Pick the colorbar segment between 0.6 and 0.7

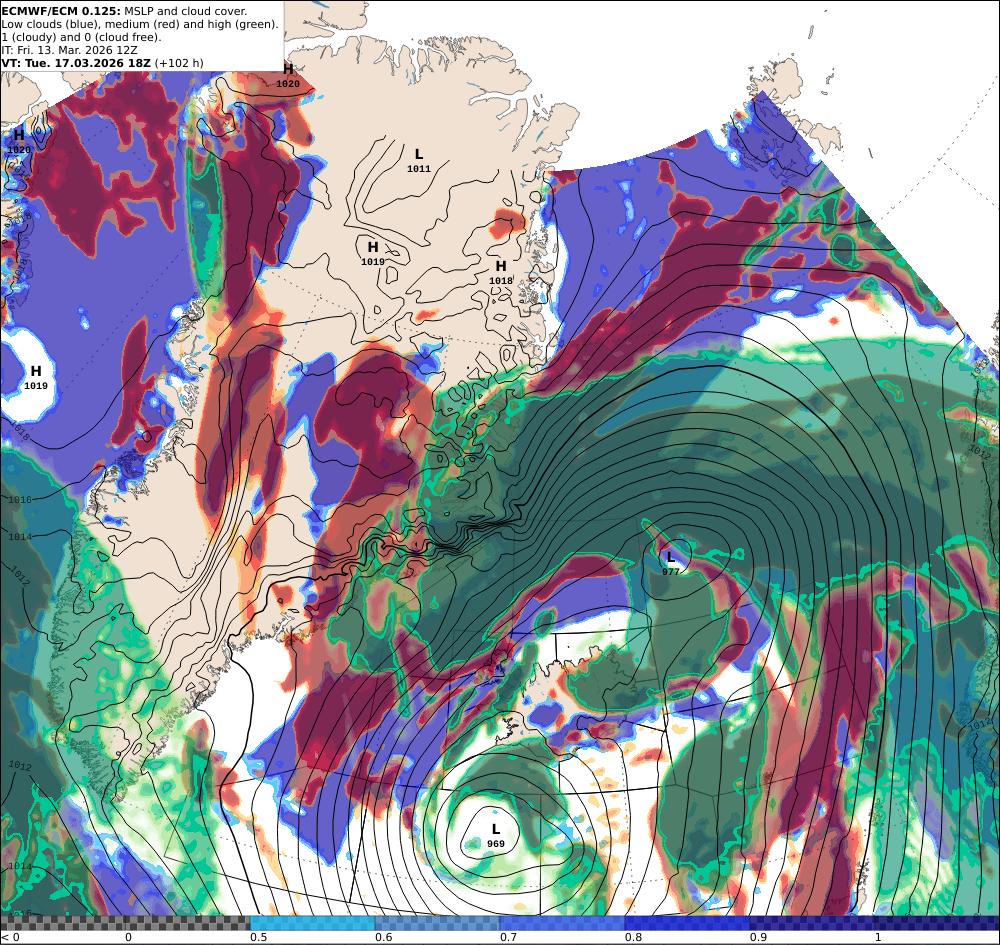438,923
